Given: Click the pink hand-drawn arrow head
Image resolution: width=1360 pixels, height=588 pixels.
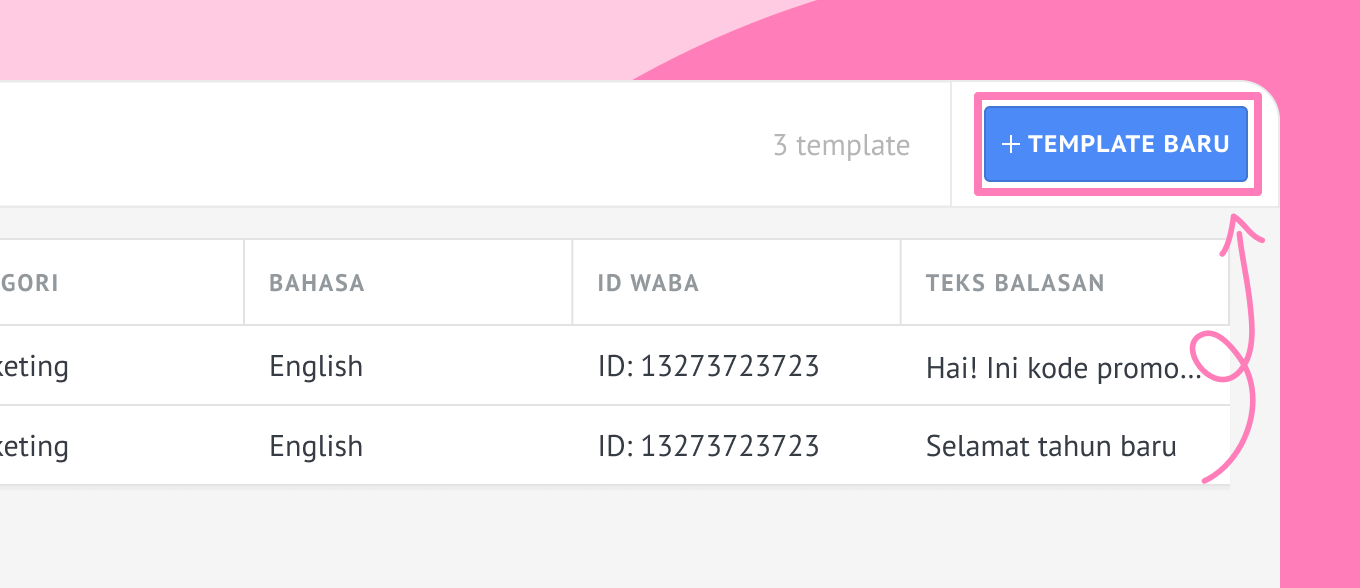Looking at the screenshot, I should (1240, 226).
